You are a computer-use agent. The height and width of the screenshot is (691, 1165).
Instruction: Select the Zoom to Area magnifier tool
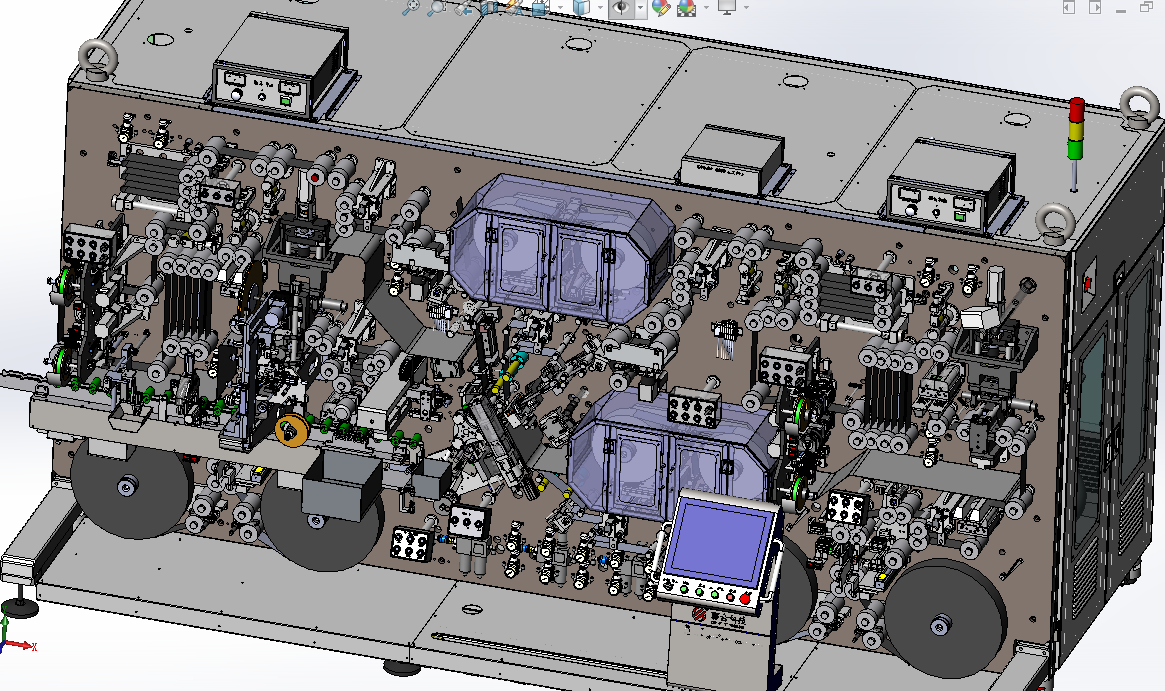[436, 7]
